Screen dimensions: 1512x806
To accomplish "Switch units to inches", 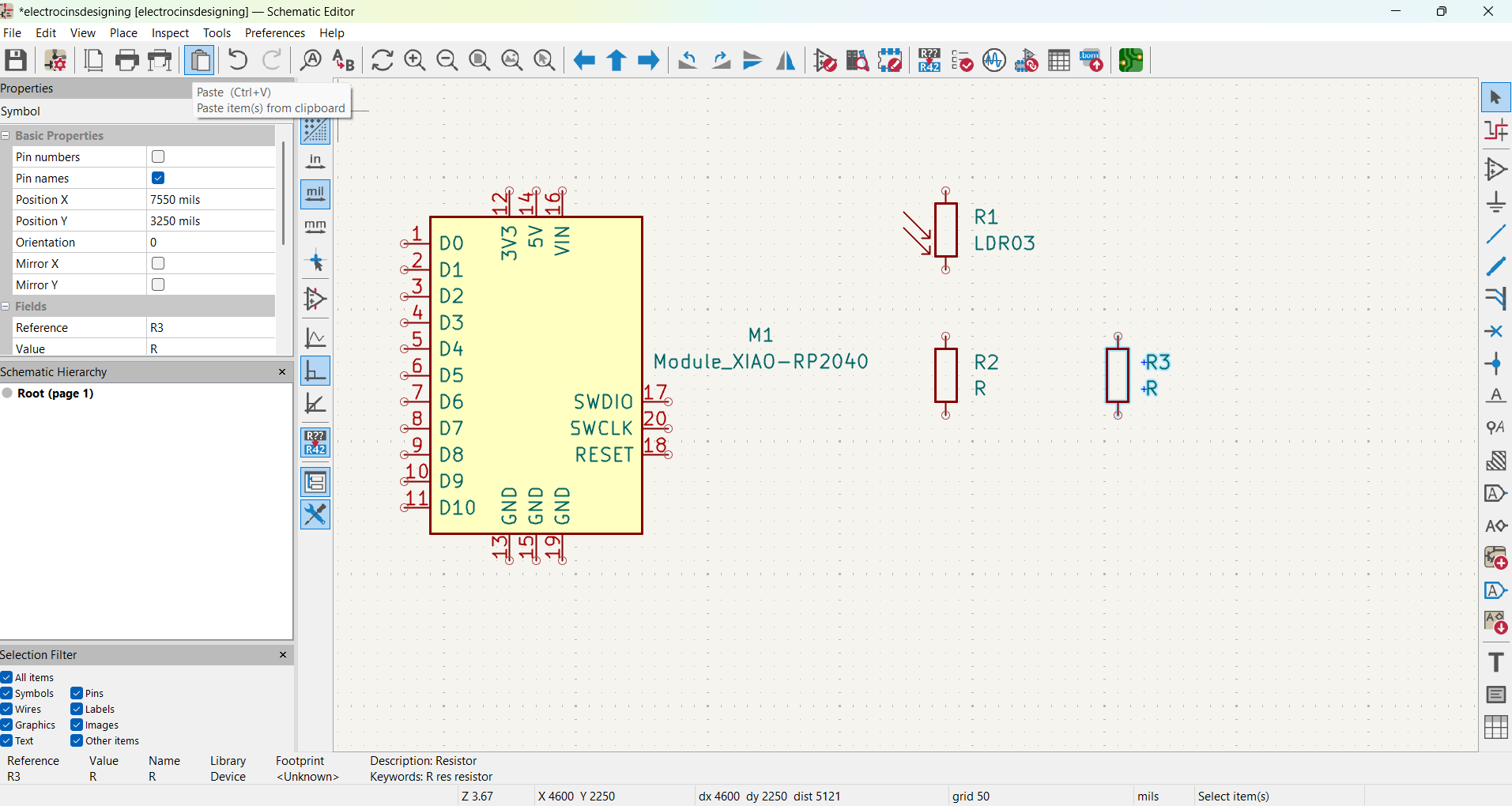I will (315, 161).
